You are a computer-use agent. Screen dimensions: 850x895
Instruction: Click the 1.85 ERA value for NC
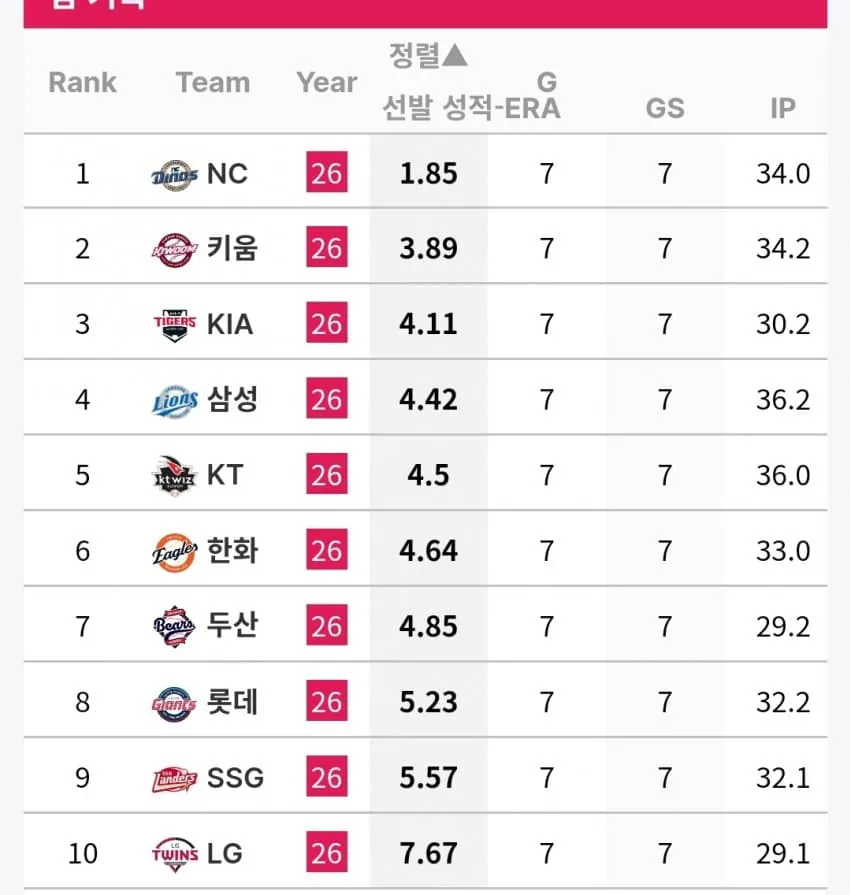[428, 174]
